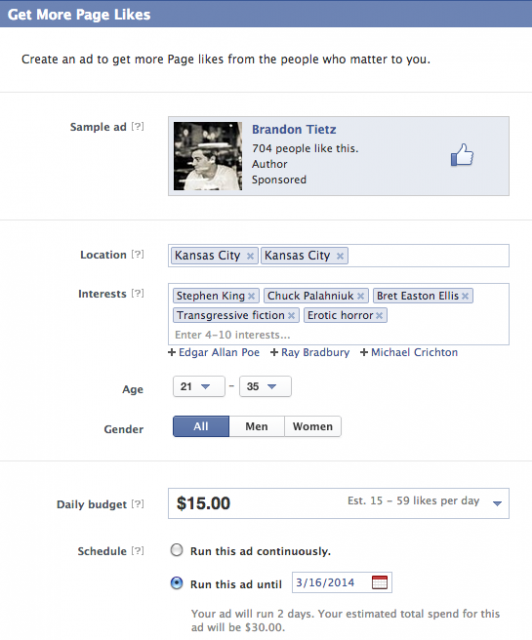
Task: Open the maximum age 35 dropdown
Action: [265, 387]
